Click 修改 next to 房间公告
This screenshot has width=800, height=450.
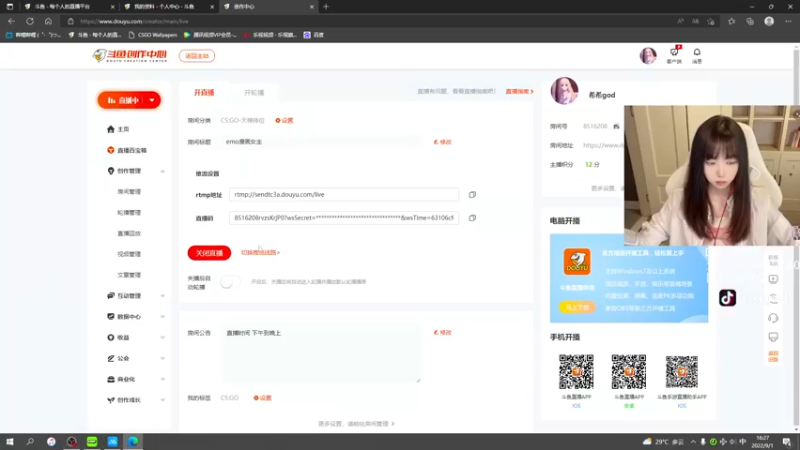click(442, 333)
